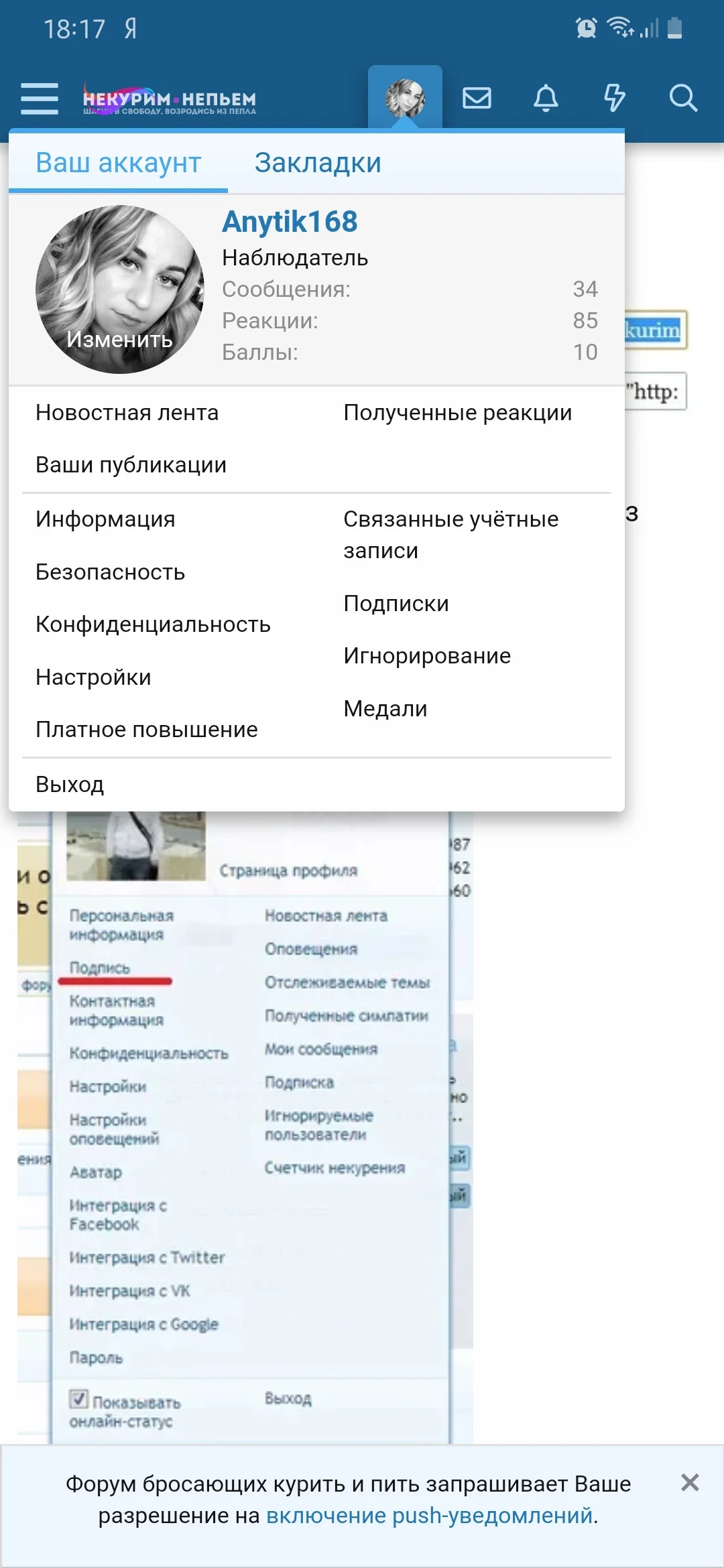Open the Информация account page
The image size is (724, 1568).
(x=105, y=519)
